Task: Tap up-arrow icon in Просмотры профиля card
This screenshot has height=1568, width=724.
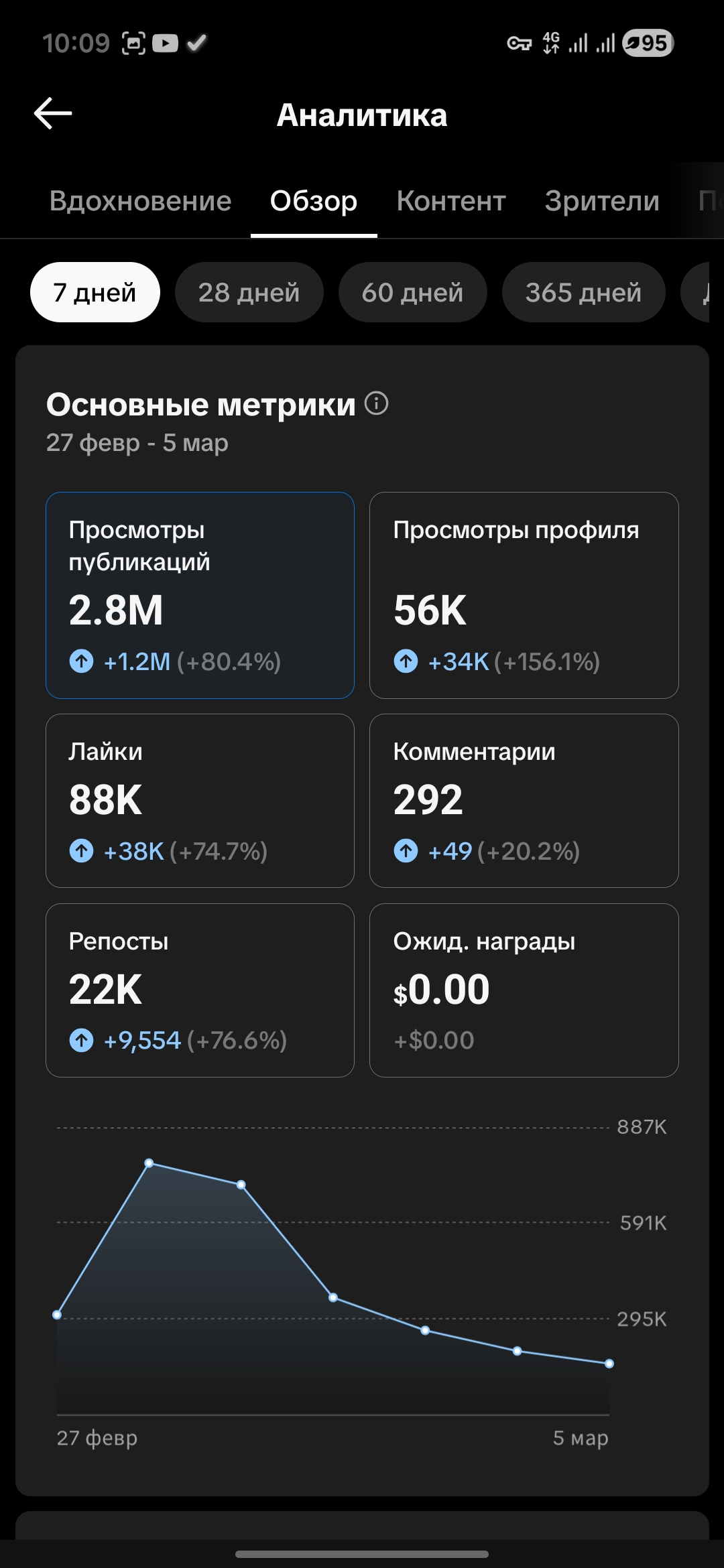Action: (x=406, y=661)
